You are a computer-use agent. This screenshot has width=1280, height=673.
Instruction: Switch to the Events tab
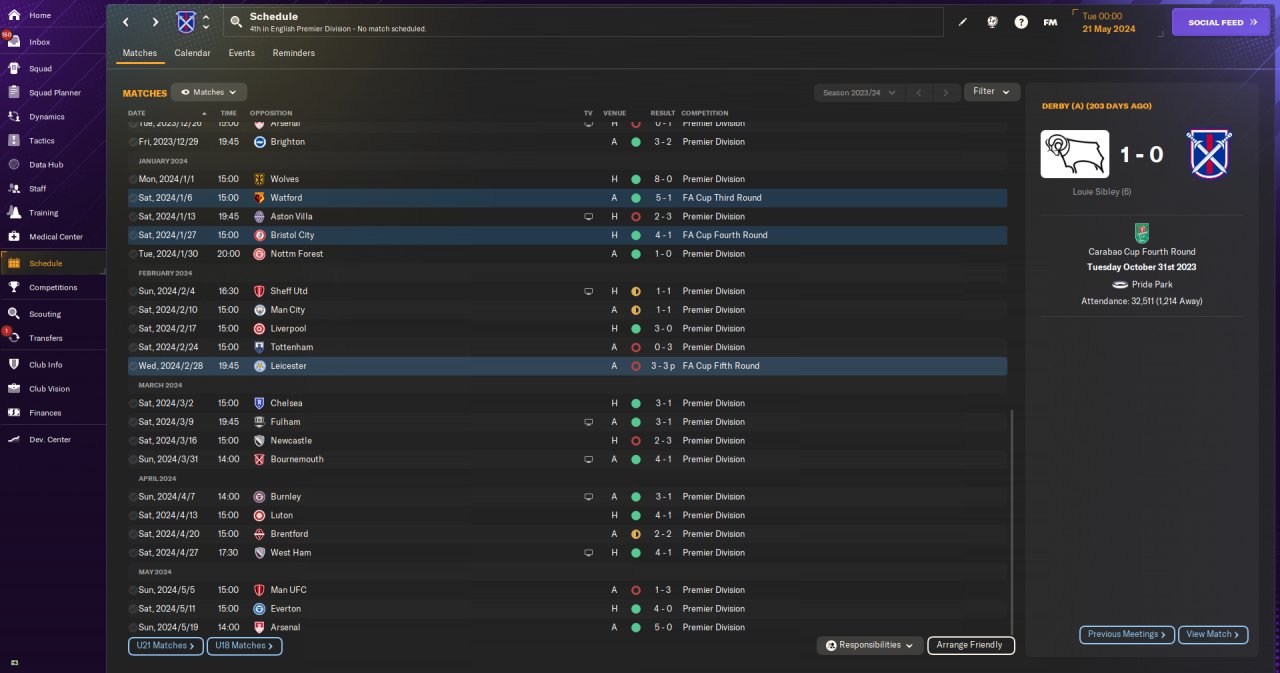241,53
